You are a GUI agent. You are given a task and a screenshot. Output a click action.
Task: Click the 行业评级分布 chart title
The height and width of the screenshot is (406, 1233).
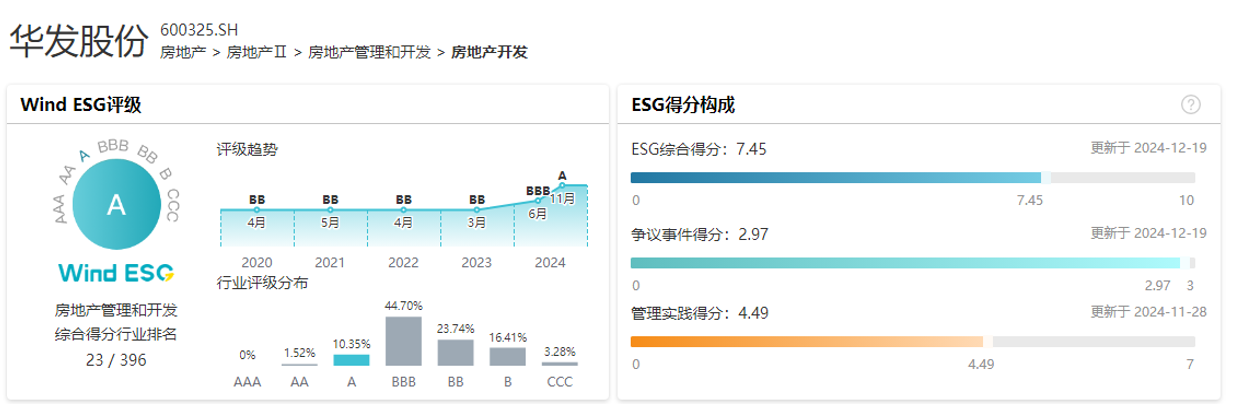click(262, 283)
